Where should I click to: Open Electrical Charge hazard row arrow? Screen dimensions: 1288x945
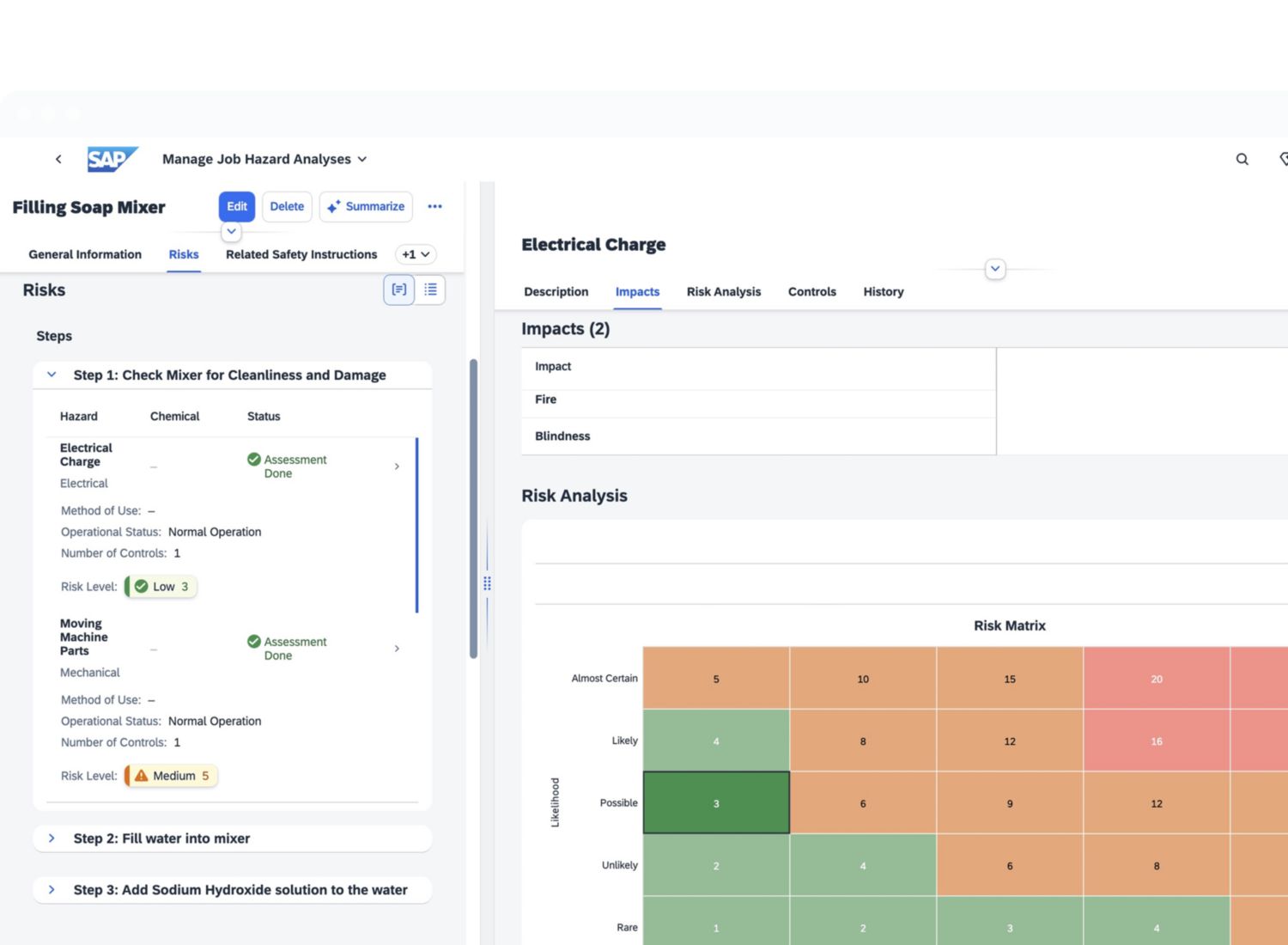pyautogui.click(x=397, y=466)
